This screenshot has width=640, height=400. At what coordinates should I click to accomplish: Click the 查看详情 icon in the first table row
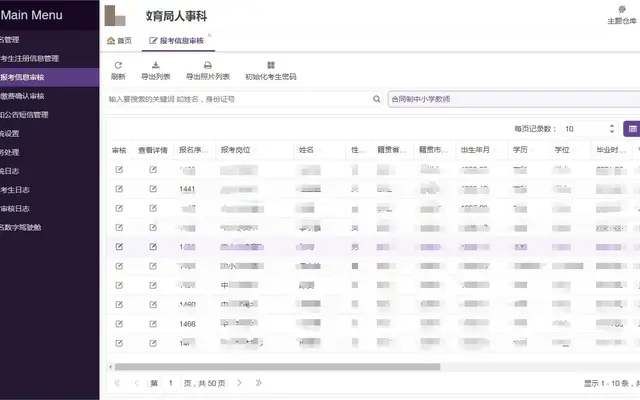(153, 169)
